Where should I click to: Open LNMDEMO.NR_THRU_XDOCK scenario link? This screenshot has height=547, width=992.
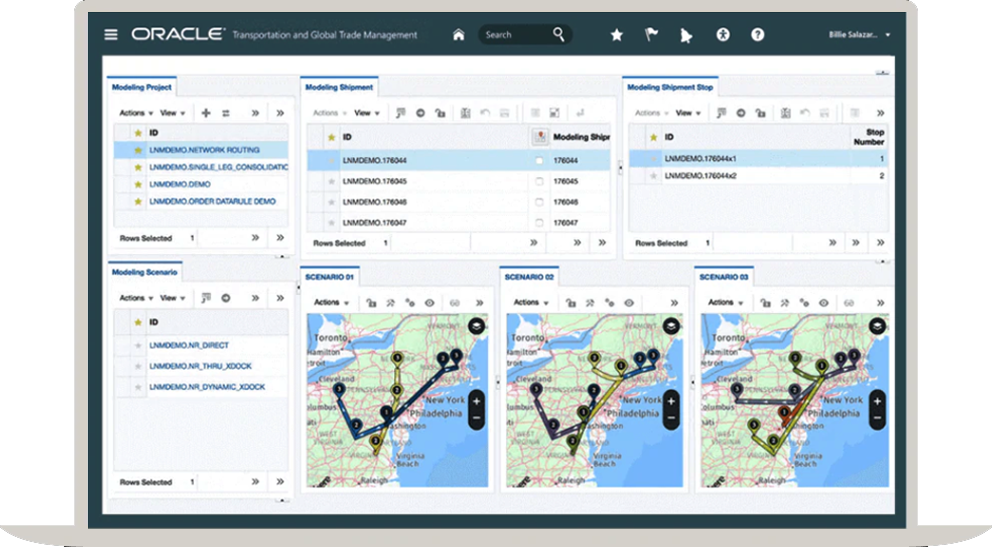coord(200,366)
